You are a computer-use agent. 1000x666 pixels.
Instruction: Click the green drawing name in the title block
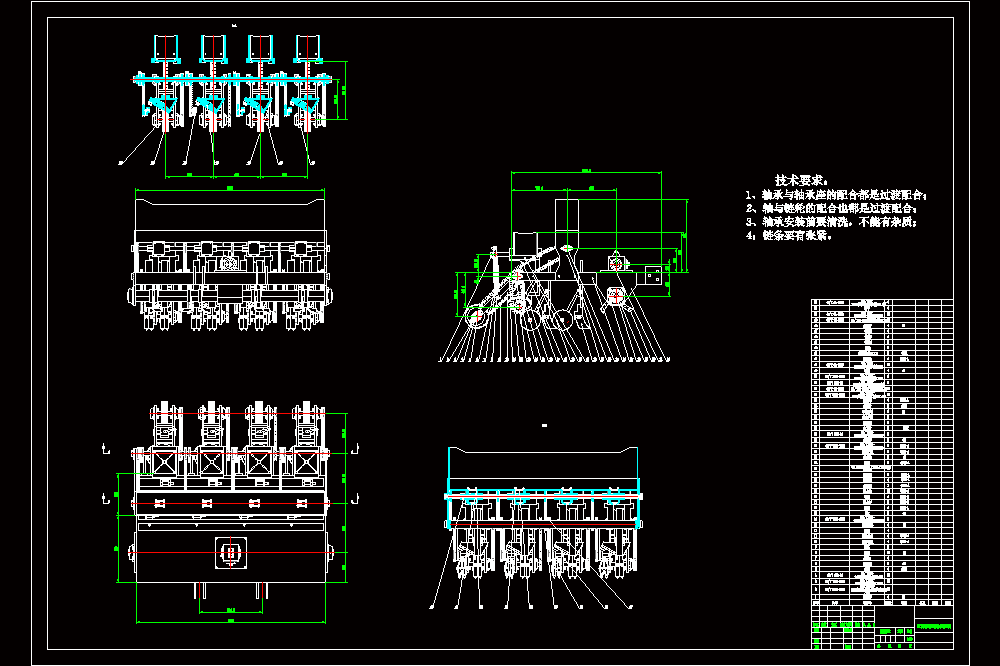click(x=934, y=626)
